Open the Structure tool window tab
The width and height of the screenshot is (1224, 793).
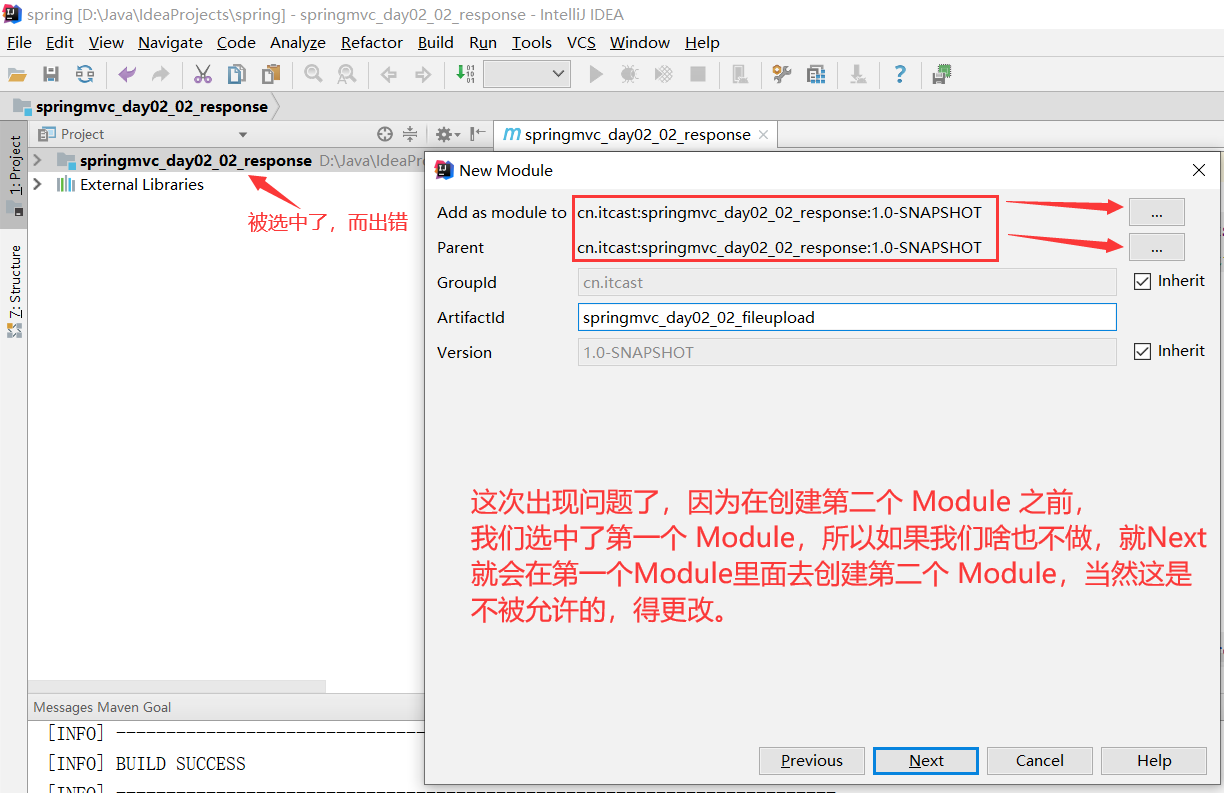(15, 290)
